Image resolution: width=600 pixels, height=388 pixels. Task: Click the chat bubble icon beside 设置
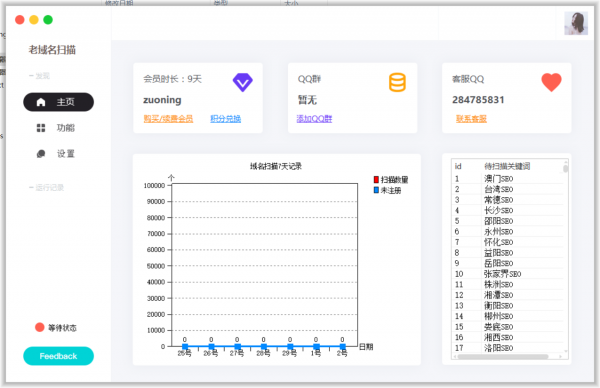(x=41, y=154)
